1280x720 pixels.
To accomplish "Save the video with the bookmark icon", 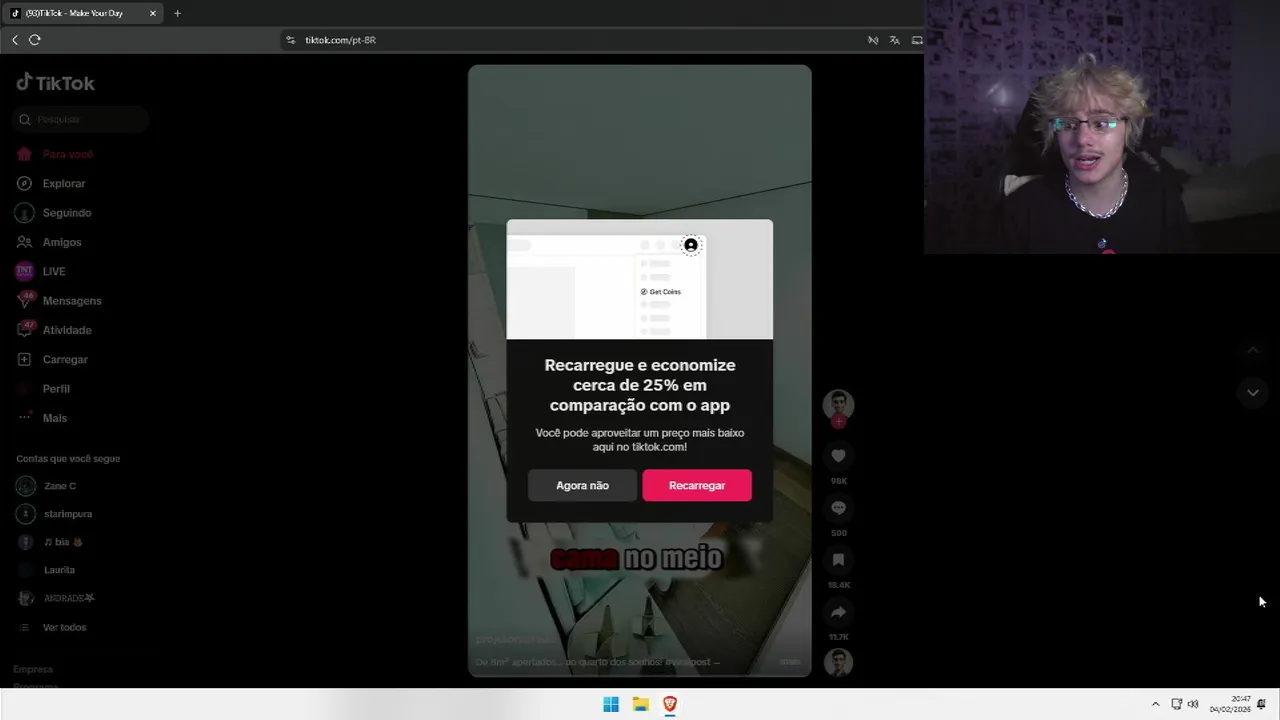I will (x=838, y=560).
